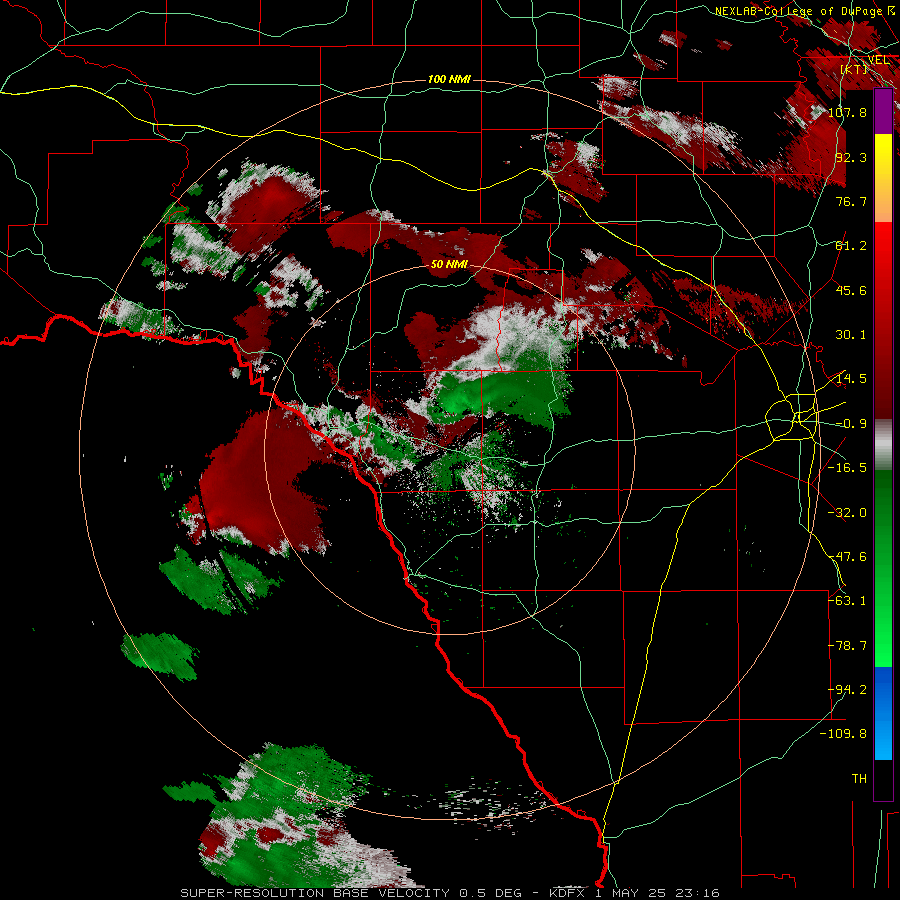900x900 pixels.
Task: Click the 92.3 value on velocity scale
Action: tap(851, 157)
